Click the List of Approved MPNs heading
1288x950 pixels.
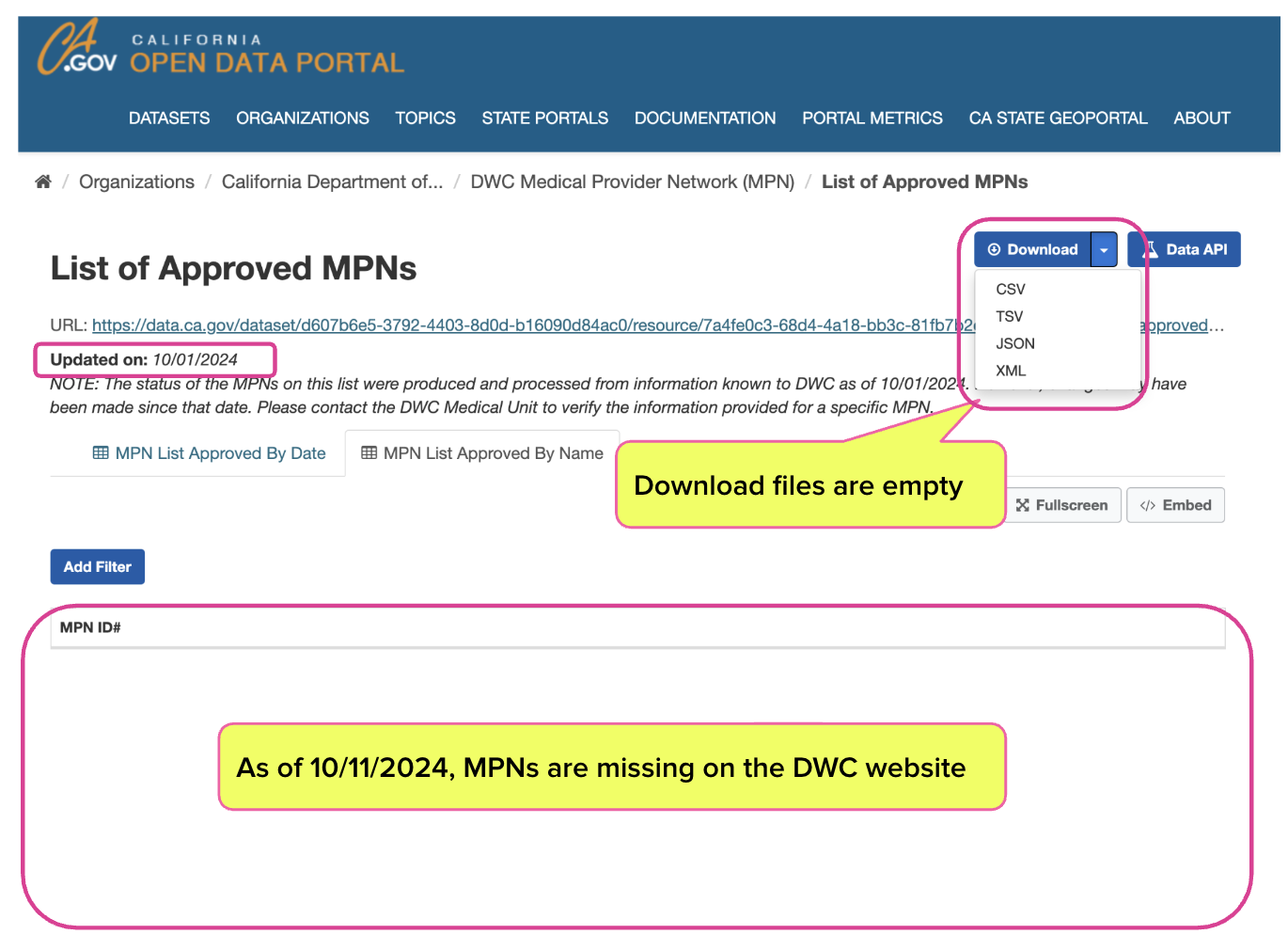pos(233,268)
